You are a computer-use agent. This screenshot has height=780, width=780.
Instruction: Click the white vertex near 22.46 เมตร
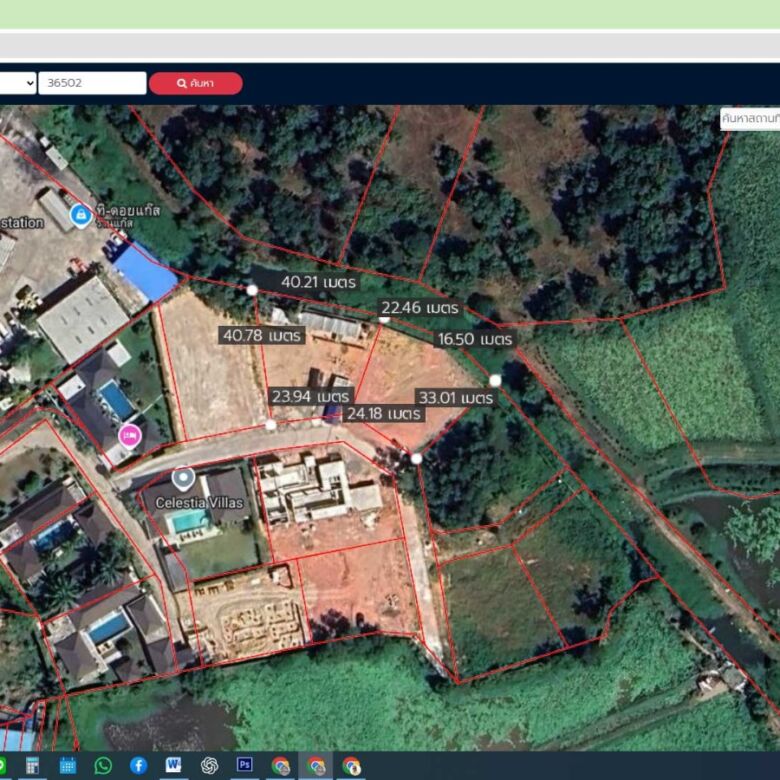coord(384,318)
